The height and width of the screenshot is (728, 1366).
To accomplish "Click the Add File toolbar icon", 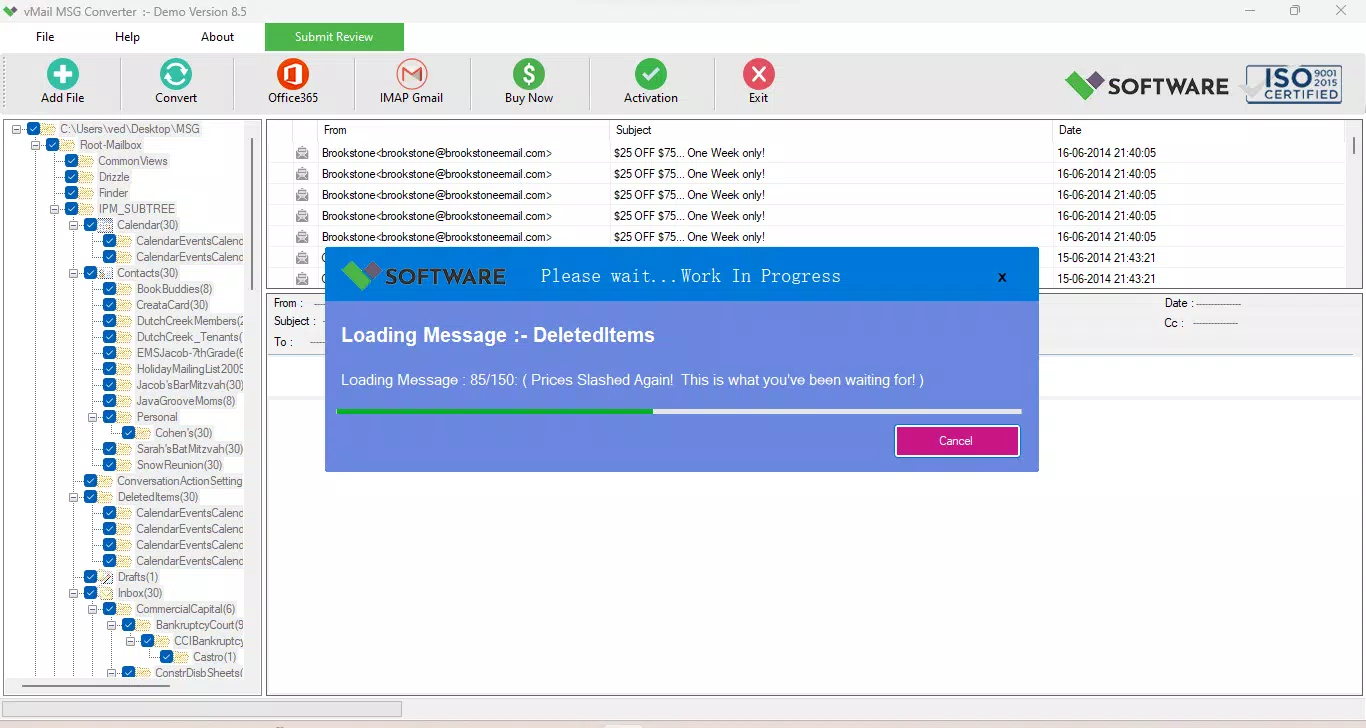I will [62, 74].
